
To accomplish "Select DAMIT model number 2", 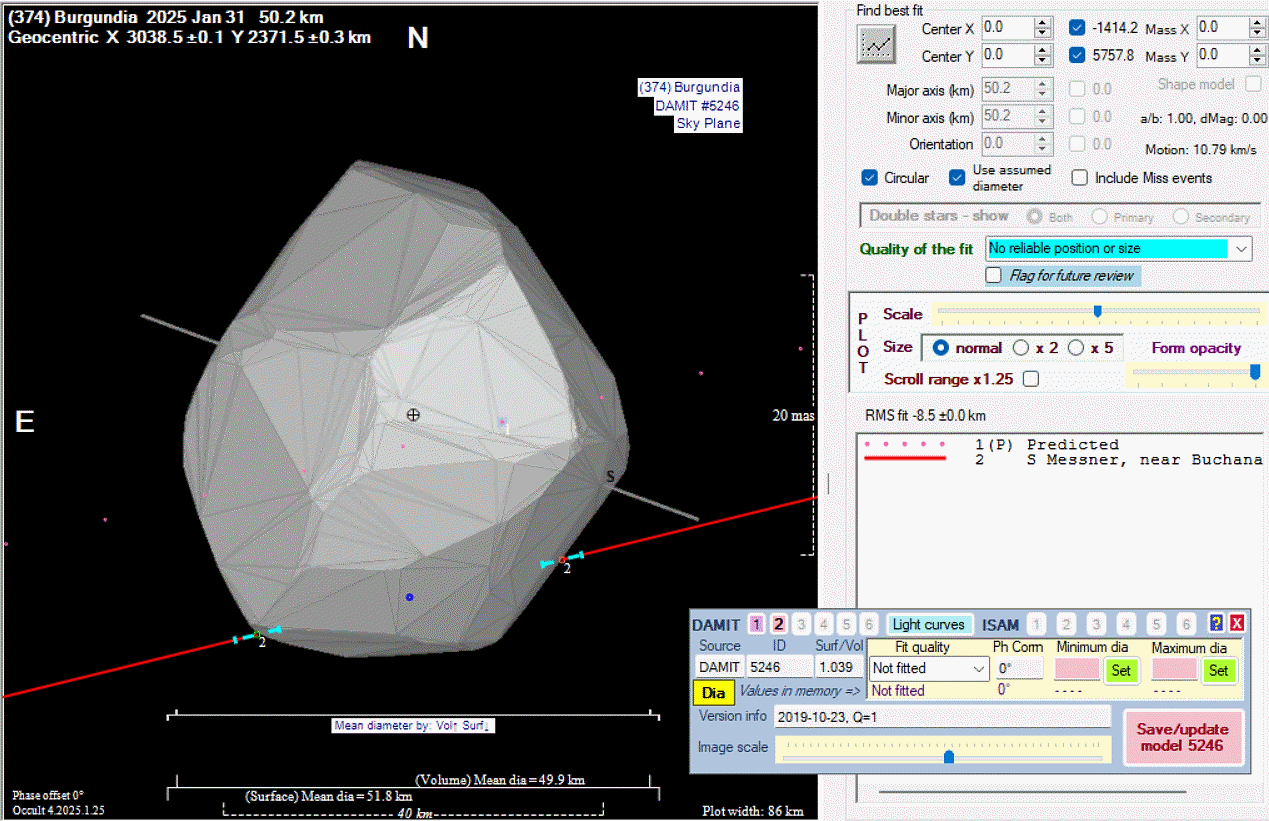I will (x=779, y=625).
